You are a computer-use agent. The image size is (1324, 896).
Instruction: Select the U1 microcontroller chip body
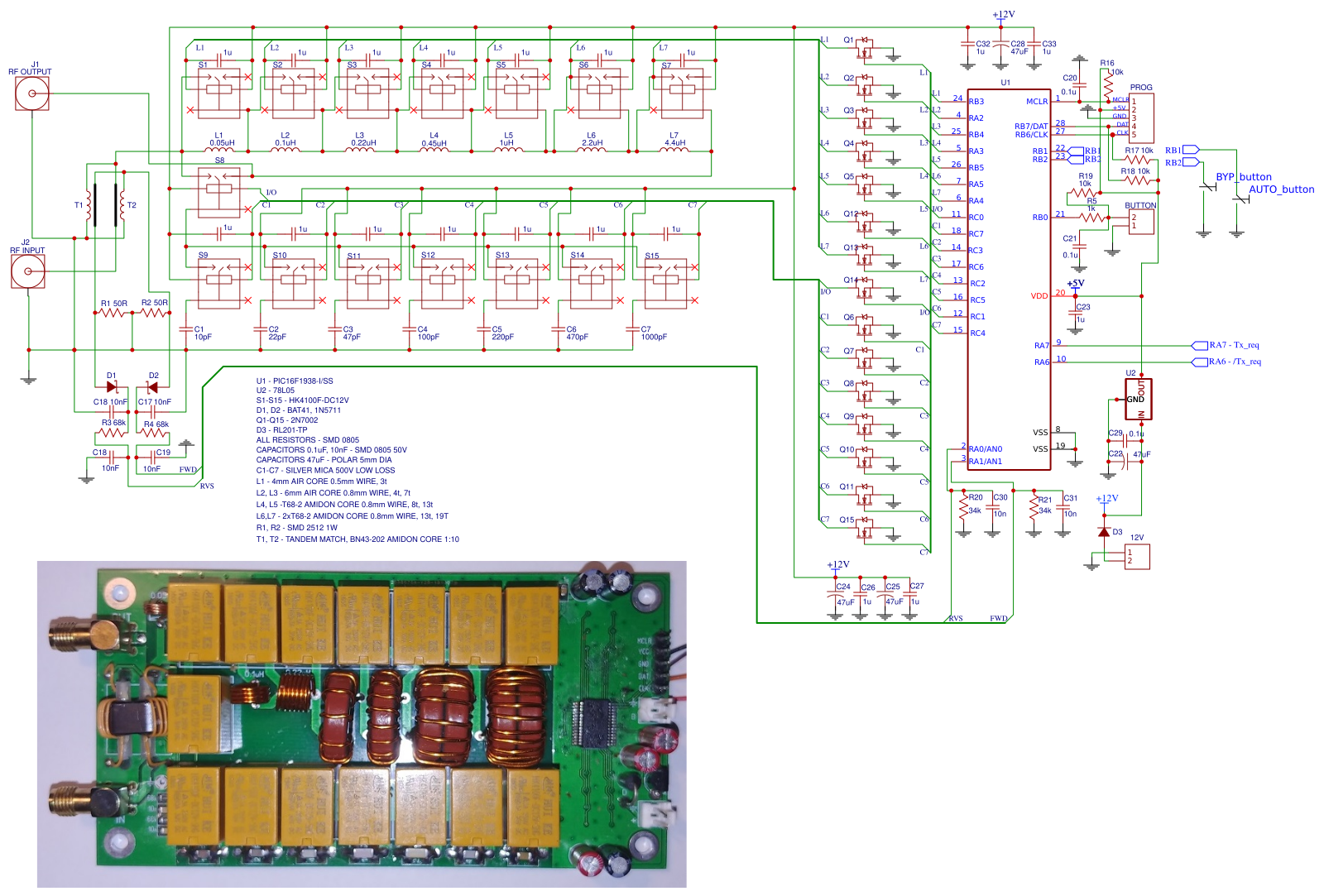1010,280
